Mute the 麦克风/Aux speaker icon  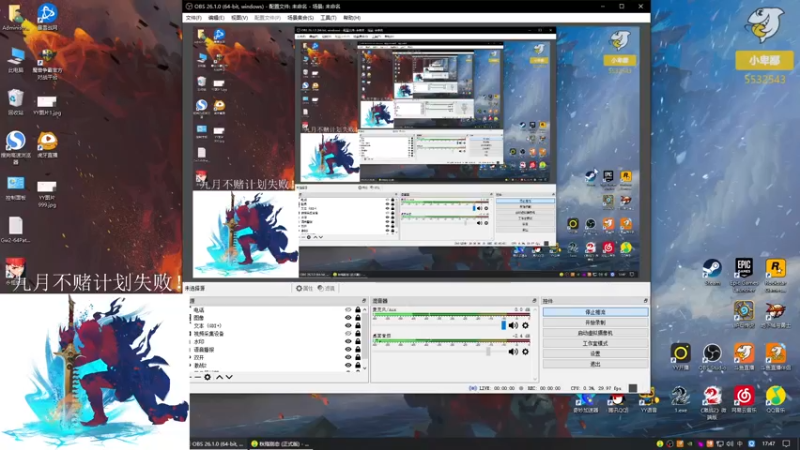513,326
